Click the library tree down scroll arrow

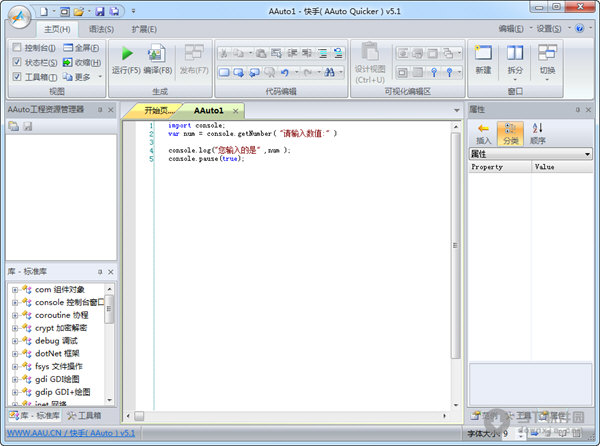click(x=109, y=400)
